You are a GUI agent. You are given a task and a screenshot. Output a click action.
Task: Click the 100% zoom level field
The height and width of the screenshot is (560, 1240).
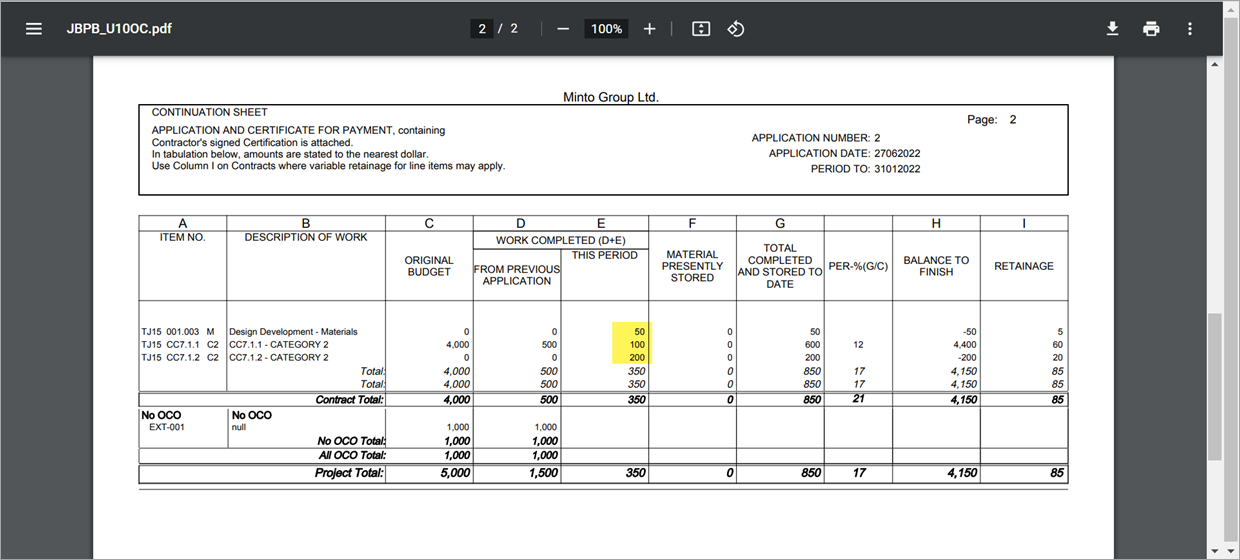pos(606,29)
